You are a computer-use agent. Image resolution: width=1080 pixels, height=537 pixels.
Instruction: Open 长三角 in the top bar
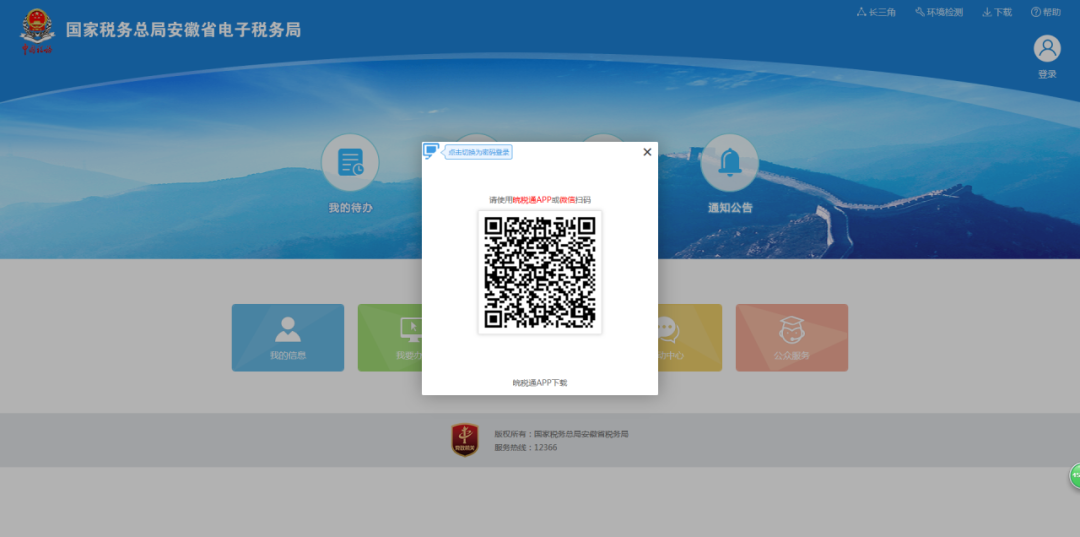876,12
